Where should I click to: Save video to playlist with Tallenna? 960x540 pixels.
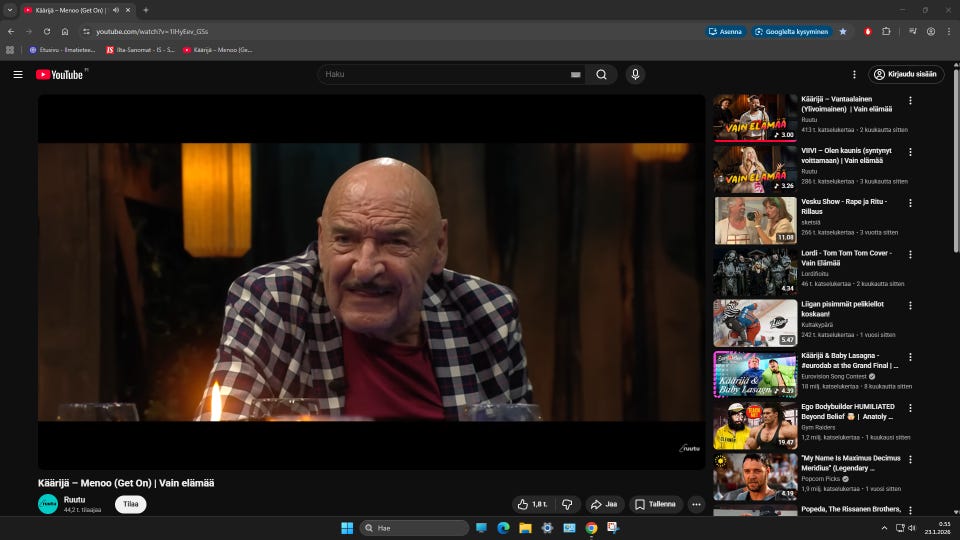655,504
